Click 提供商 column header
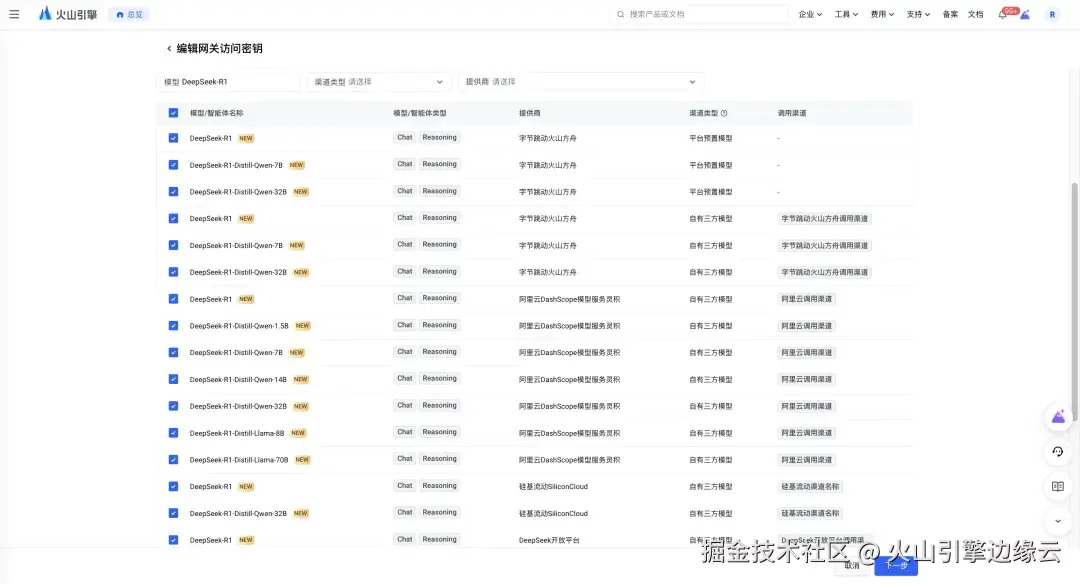1080x584 pixels. point(530,113)
